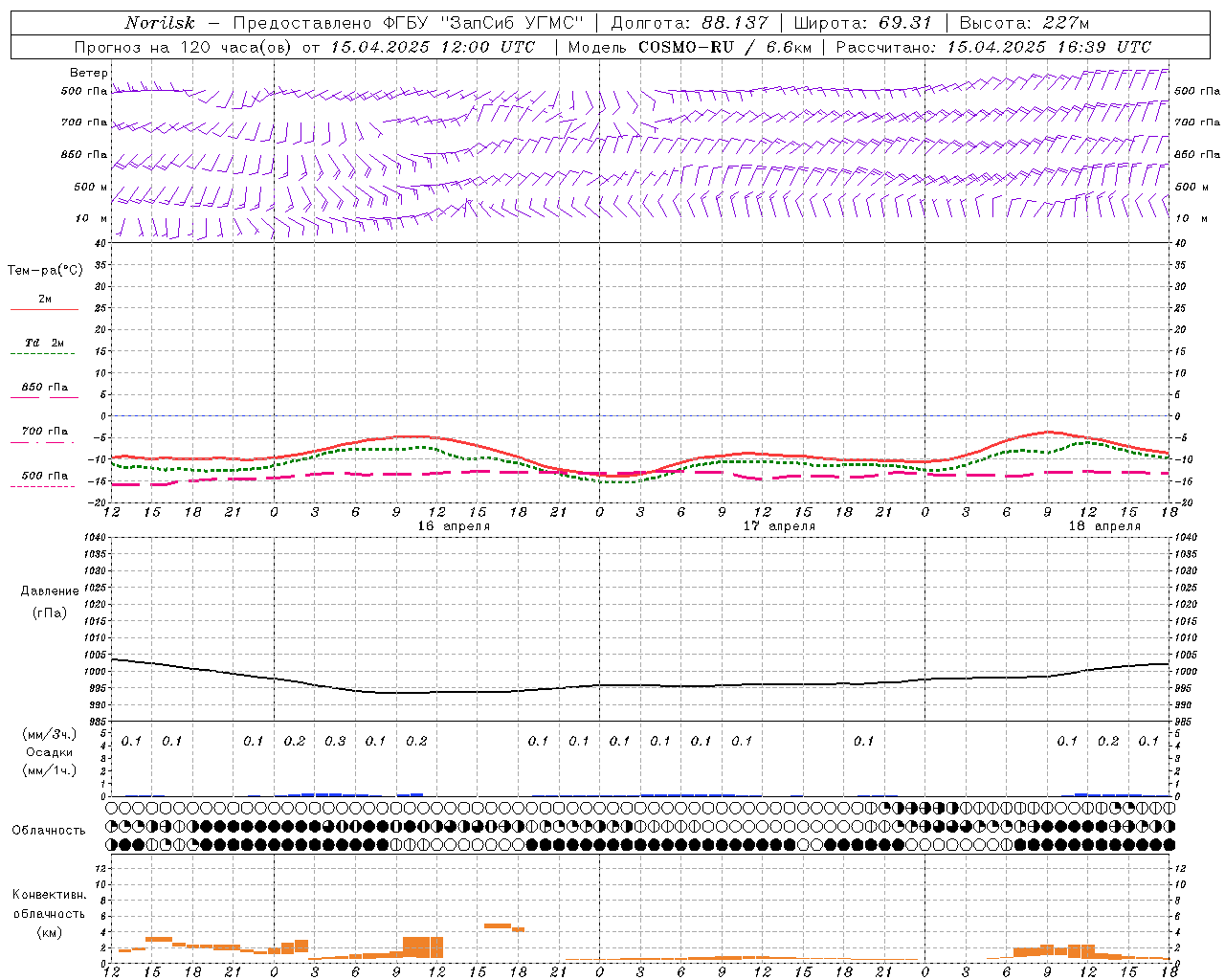Viewport: 1225px width, 980px height.
Task: Click the 0.3 precipitation amount value
Action: 335,741
